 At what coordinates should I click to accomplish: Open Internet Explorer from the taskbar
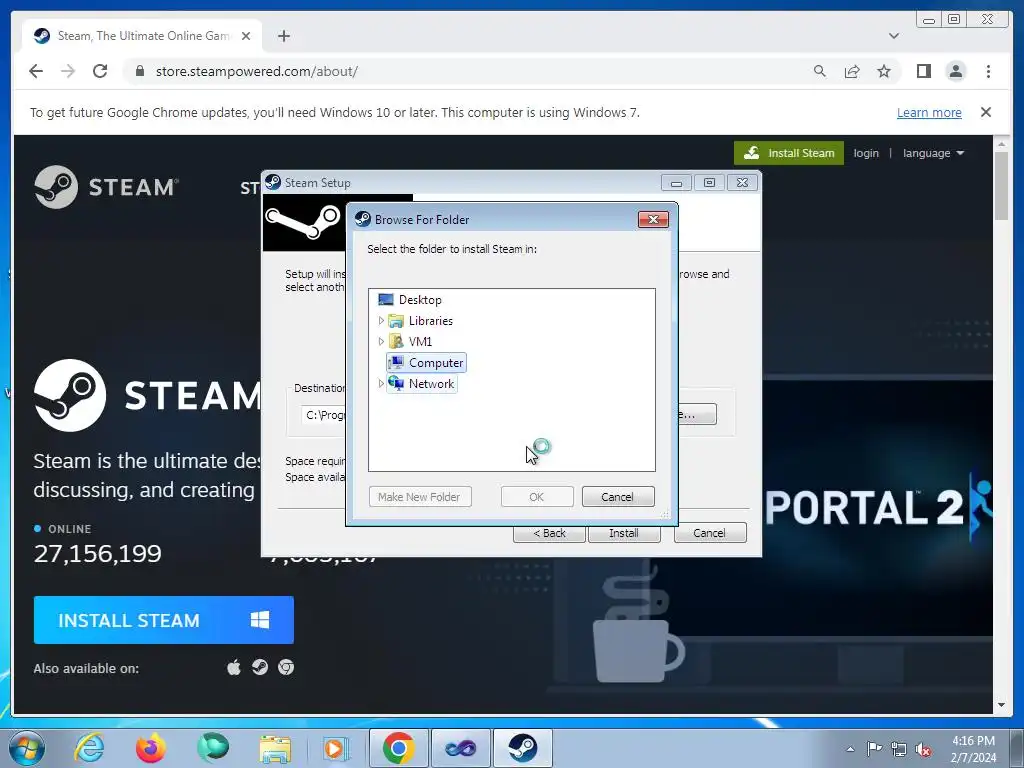(89, 748)
